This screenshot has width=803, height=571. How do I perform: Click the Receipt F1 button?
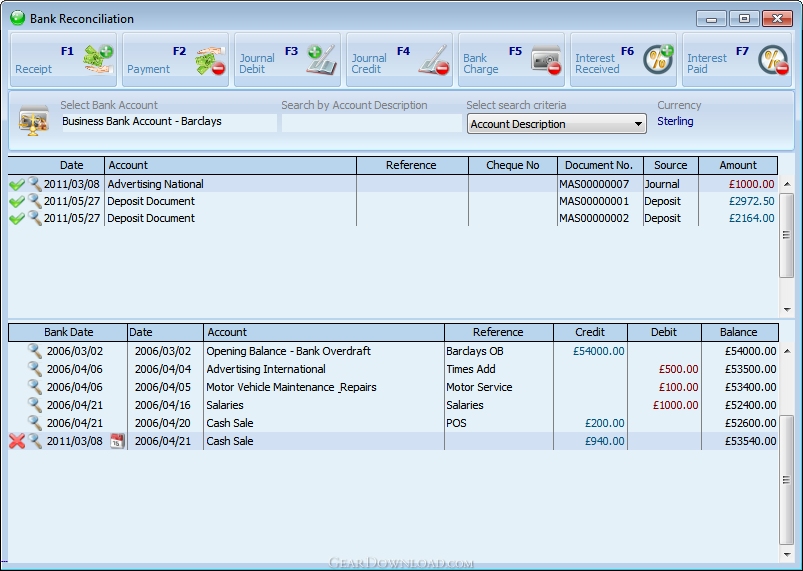pos(64,60)
